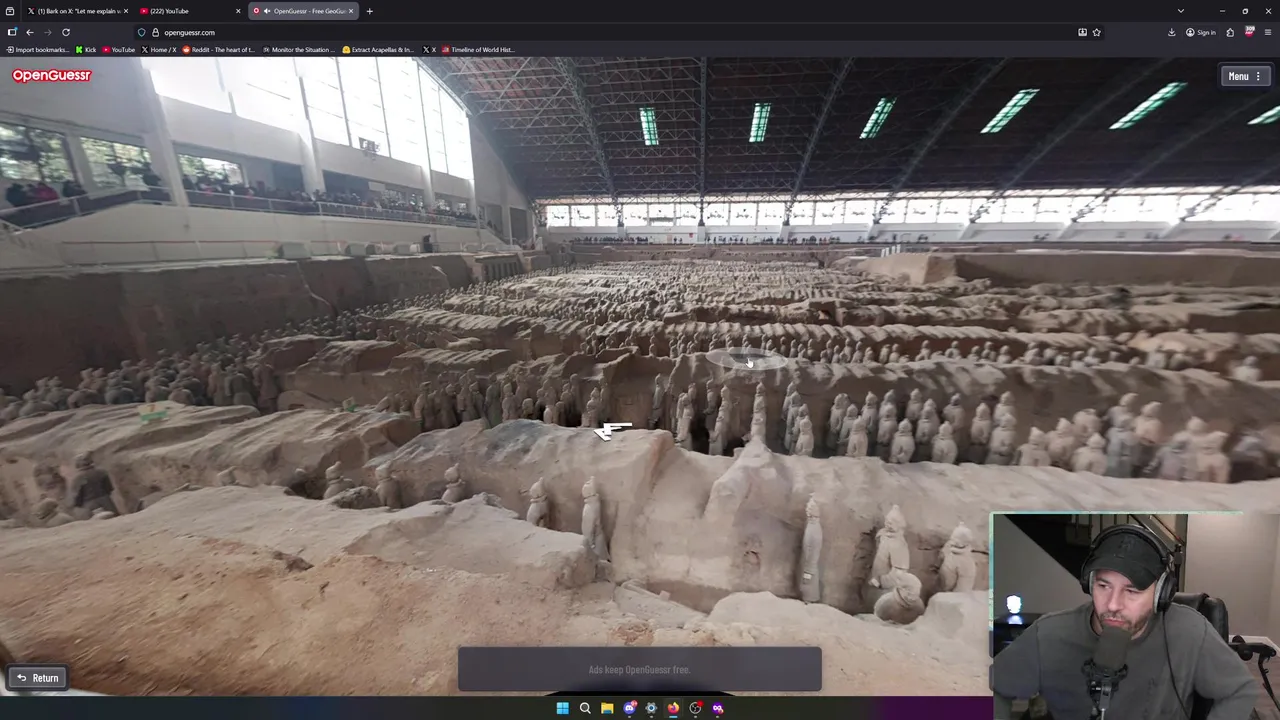
Task: Click the site padlock icon
Action: [x=155, y=32]
